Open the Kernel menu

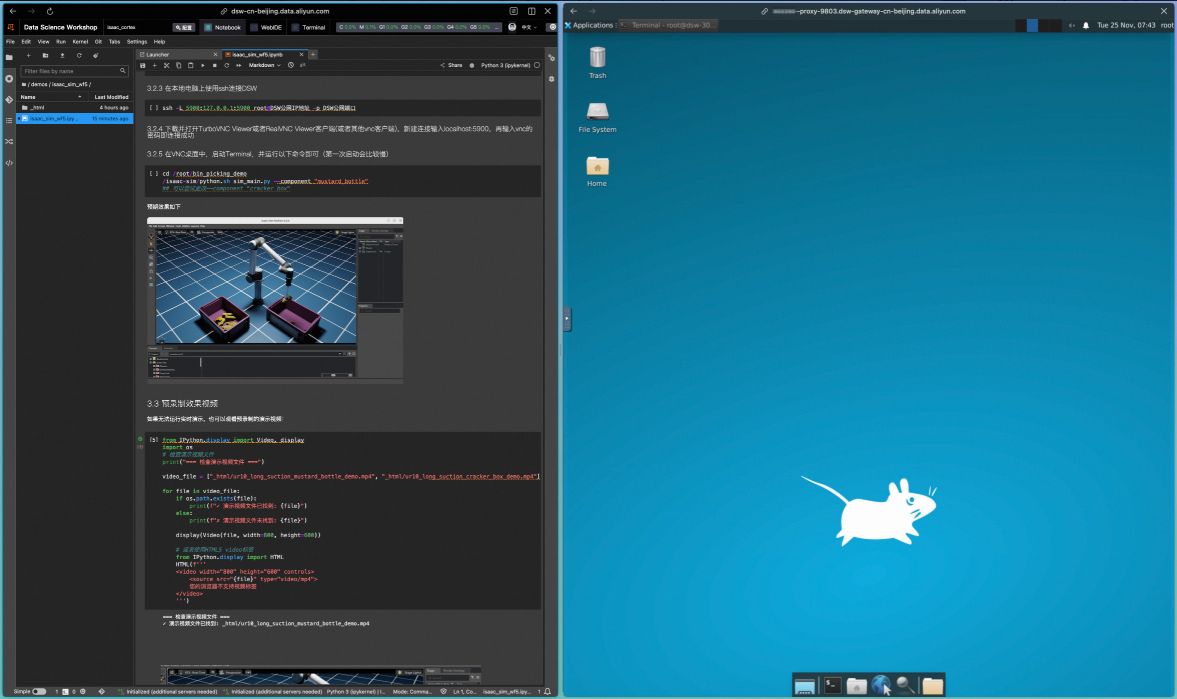point(78,42)
